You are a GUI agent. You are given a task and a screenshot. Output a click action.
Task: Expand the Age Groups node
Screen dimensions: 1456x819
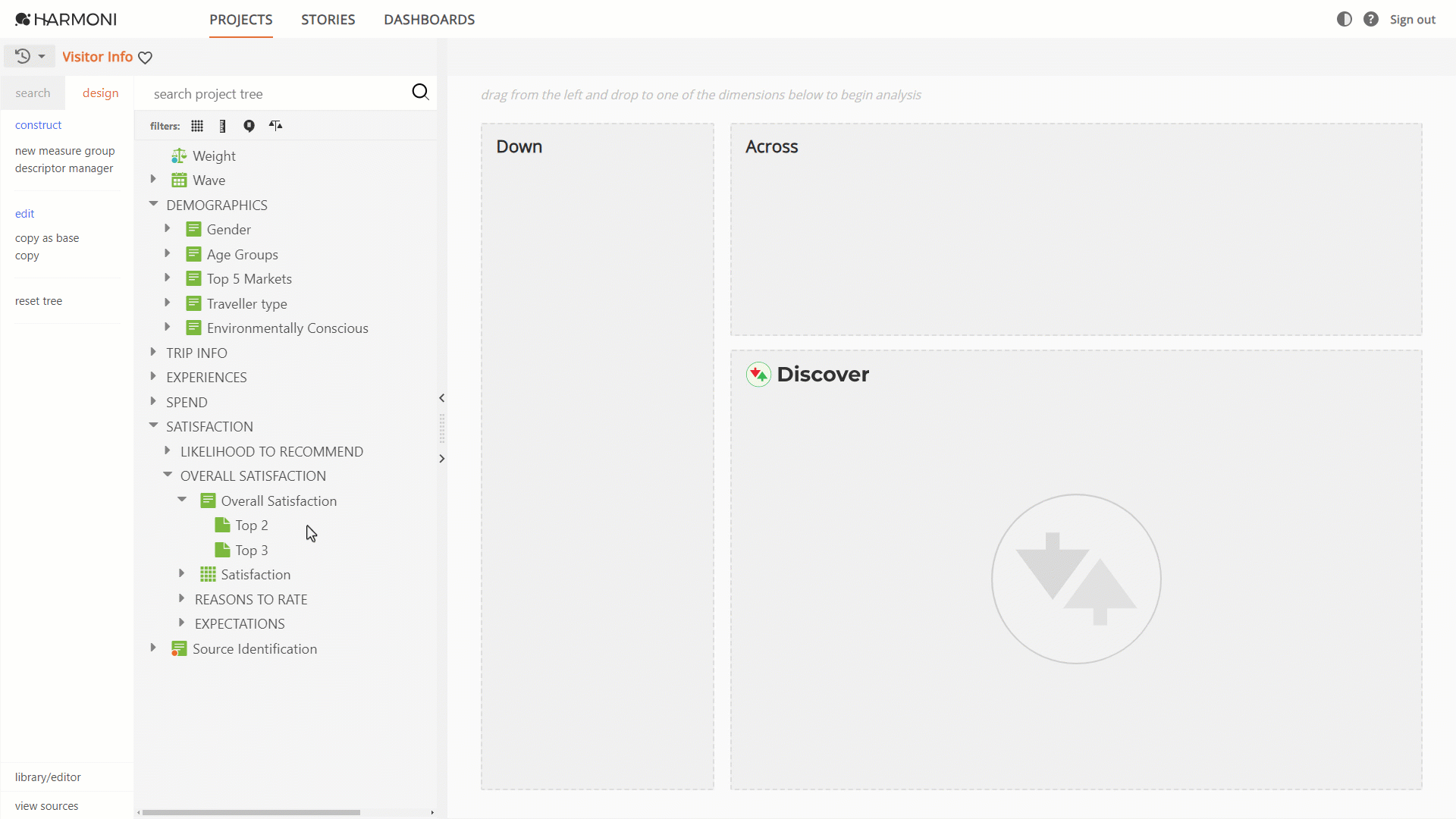pyautogui.click(x=168, y=253)
